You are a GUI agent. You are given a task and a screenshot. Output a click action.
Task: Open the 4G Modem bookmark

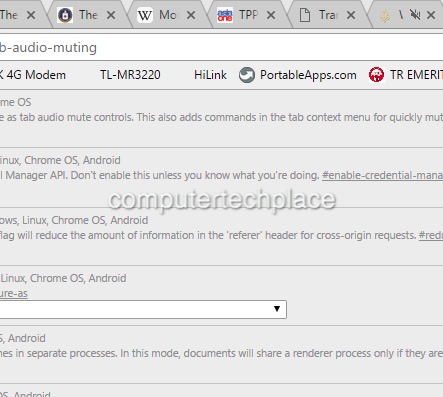pos(33,75)
